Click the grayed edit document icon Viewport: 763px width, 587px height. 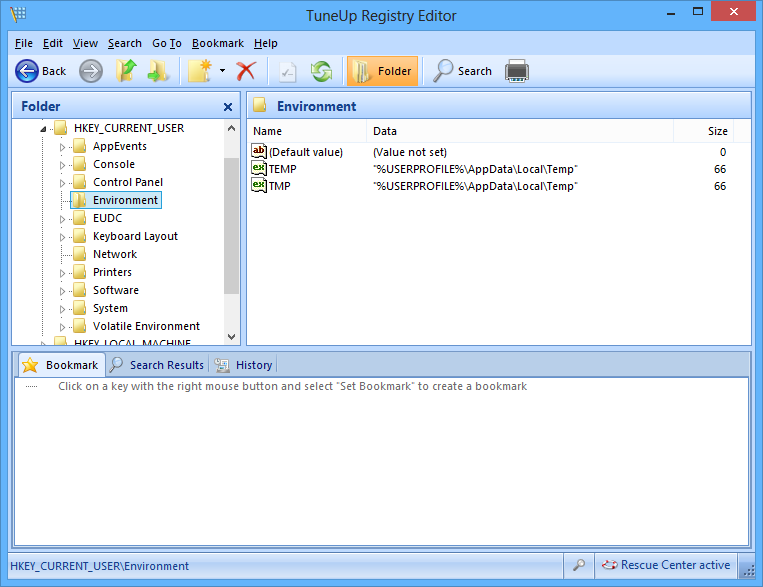click(287, 71)
